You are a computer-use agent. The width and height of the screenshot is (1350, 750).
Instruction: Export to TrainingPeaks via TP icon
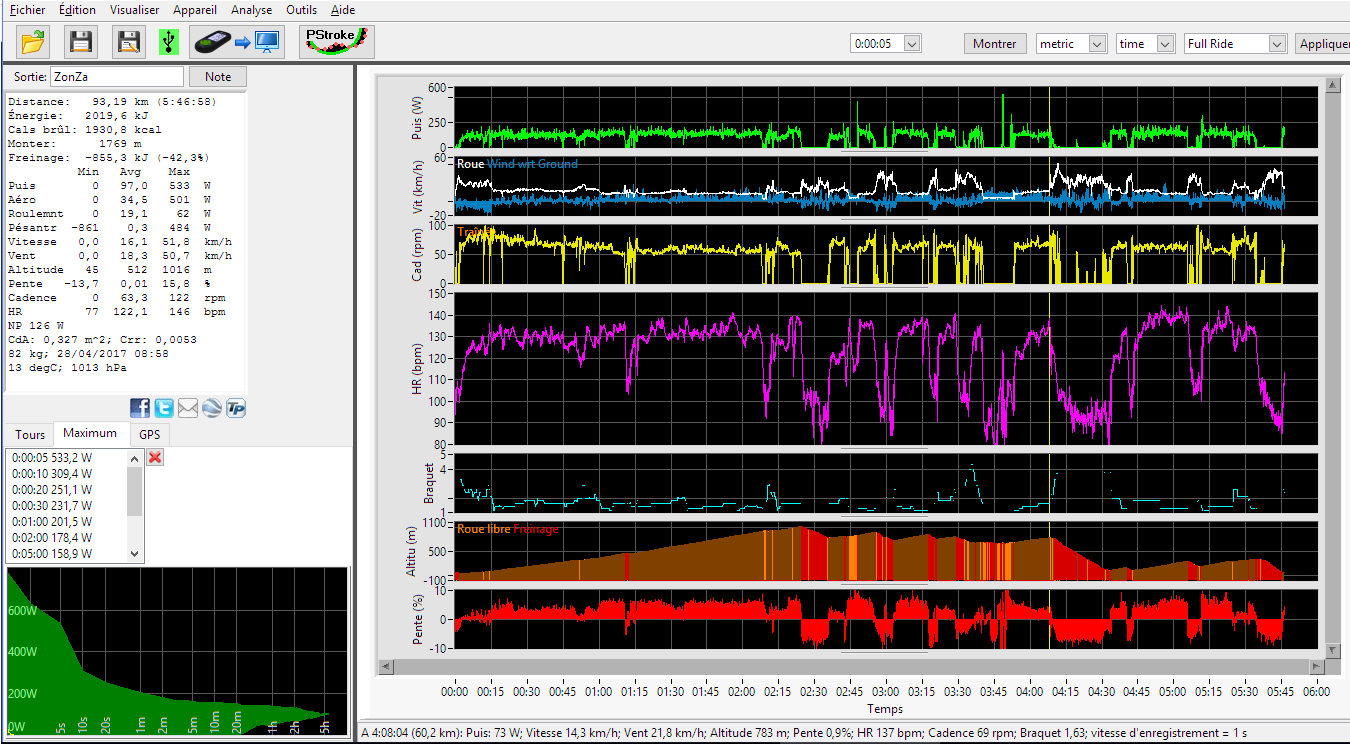236,408
